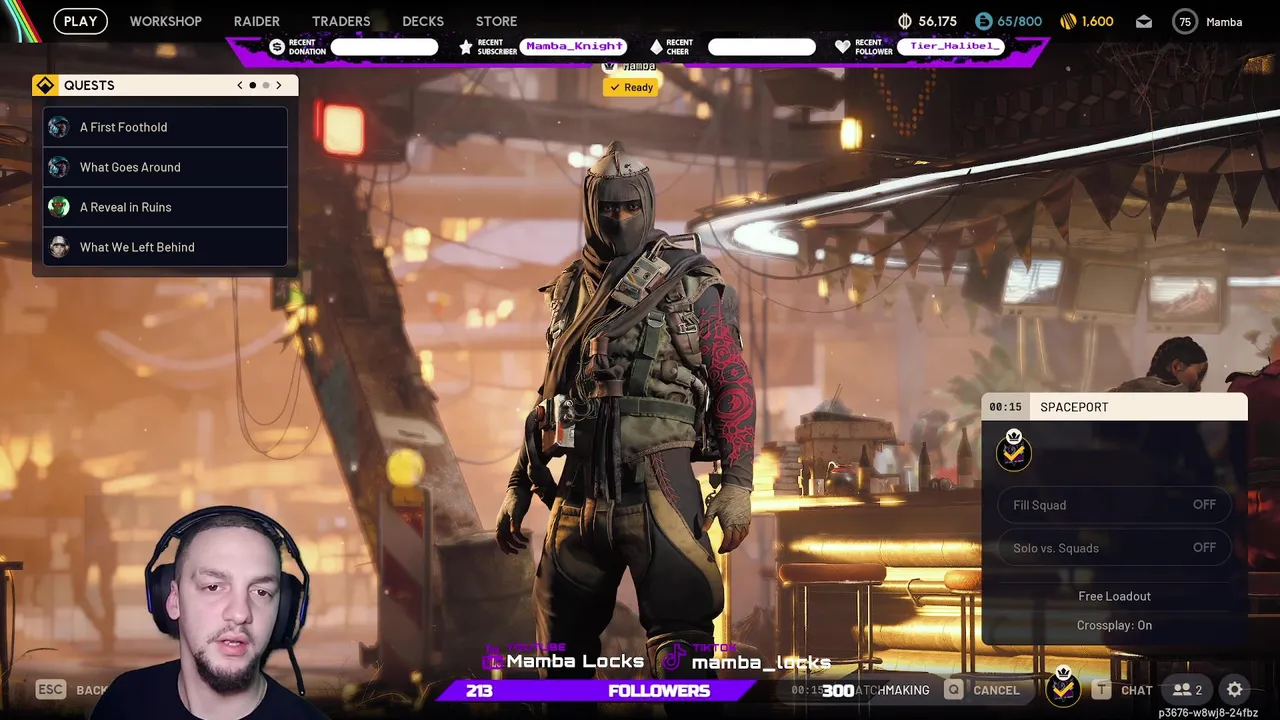
Task: Click the BACK label
Action: click(x=91, y=690)
